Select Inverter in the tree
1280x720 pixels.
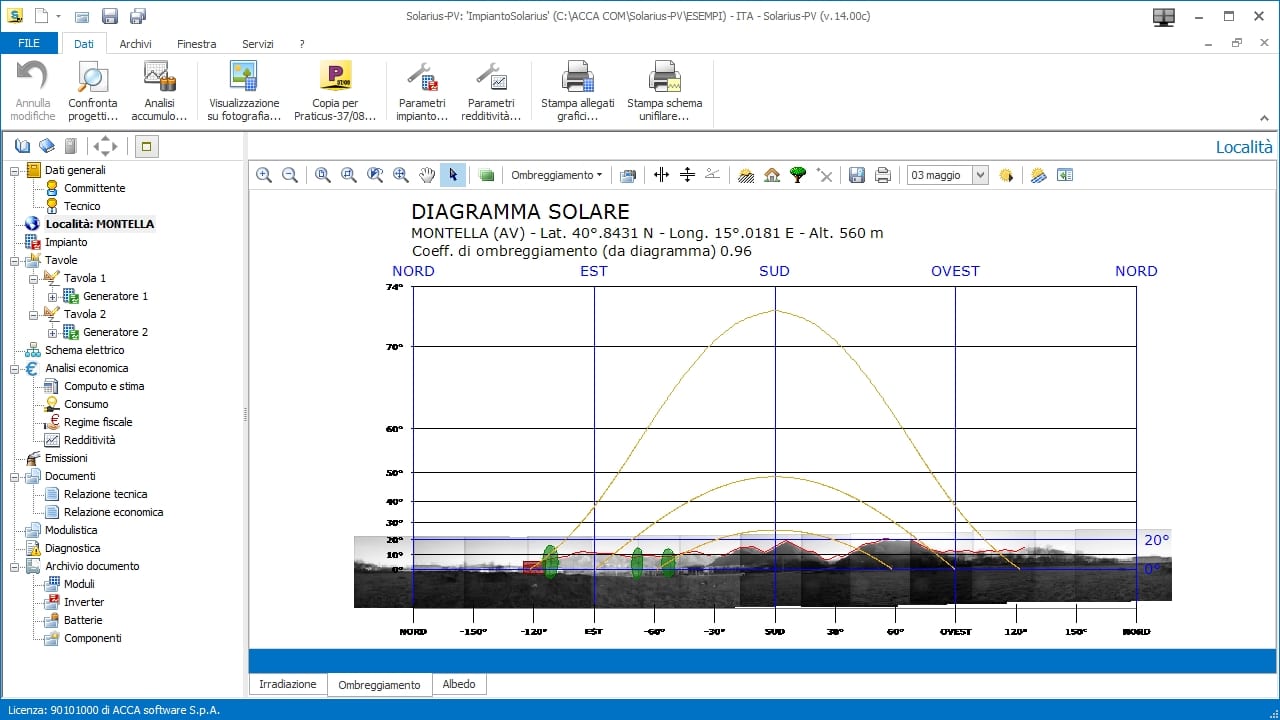coord(84,602)
